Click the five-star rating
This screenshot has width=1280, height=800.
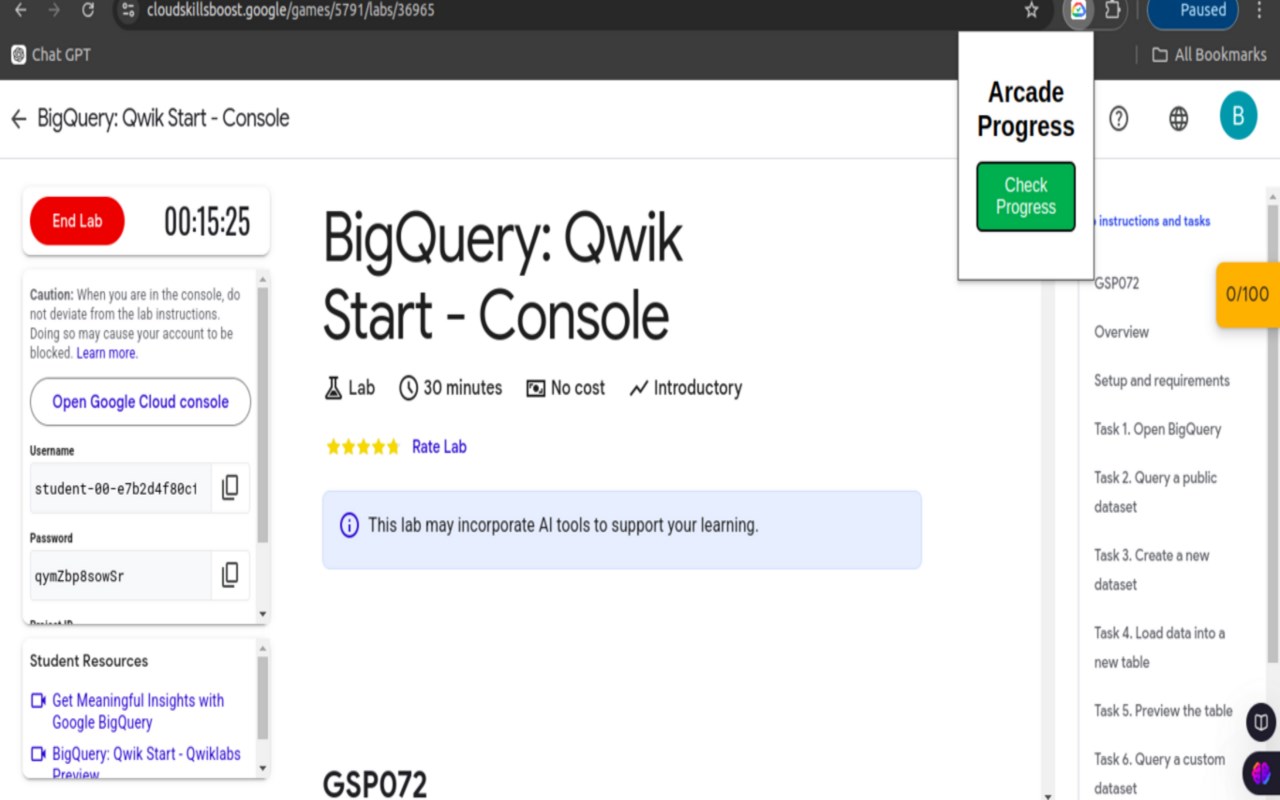[x=362, y=447]
